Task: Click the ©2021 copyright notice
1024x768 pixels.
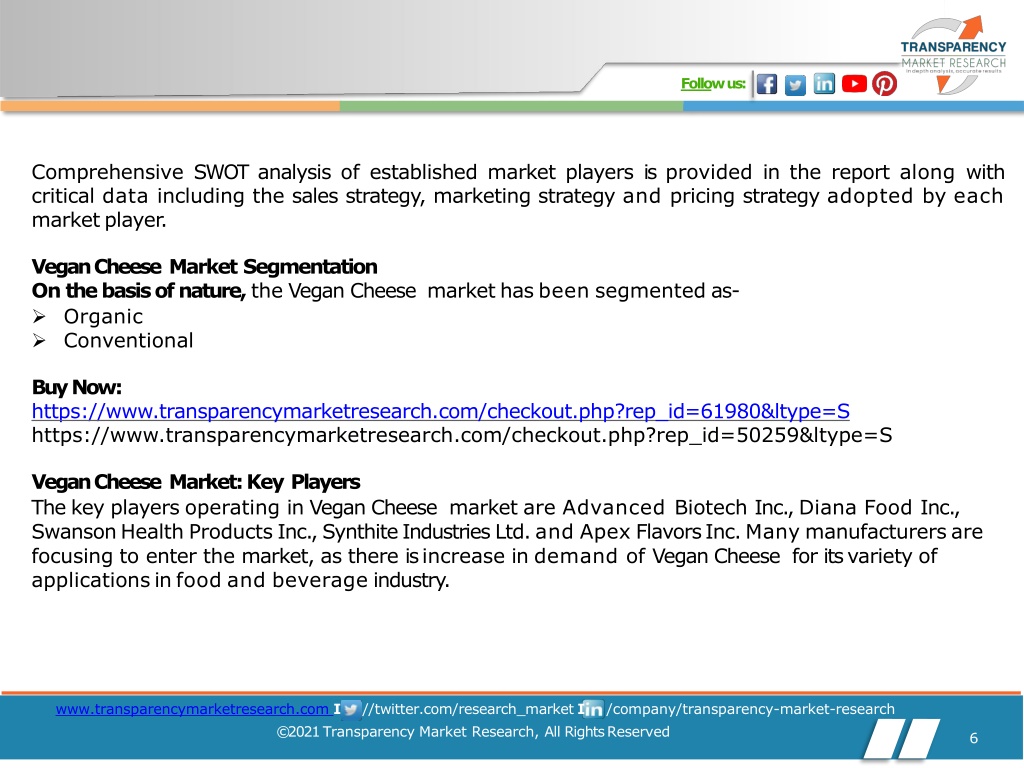Action: point(473,731)
